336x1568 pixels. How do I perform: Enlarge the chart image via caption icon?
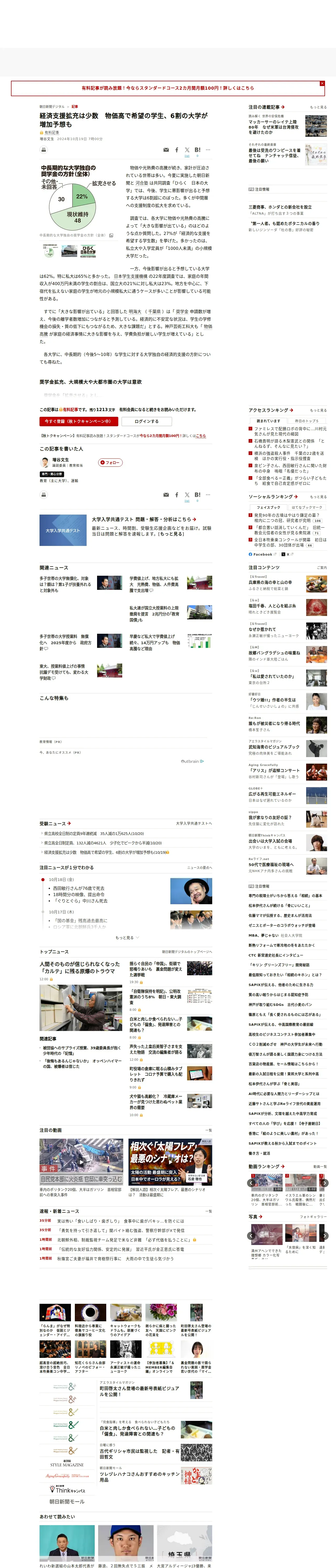click(111, 235)
